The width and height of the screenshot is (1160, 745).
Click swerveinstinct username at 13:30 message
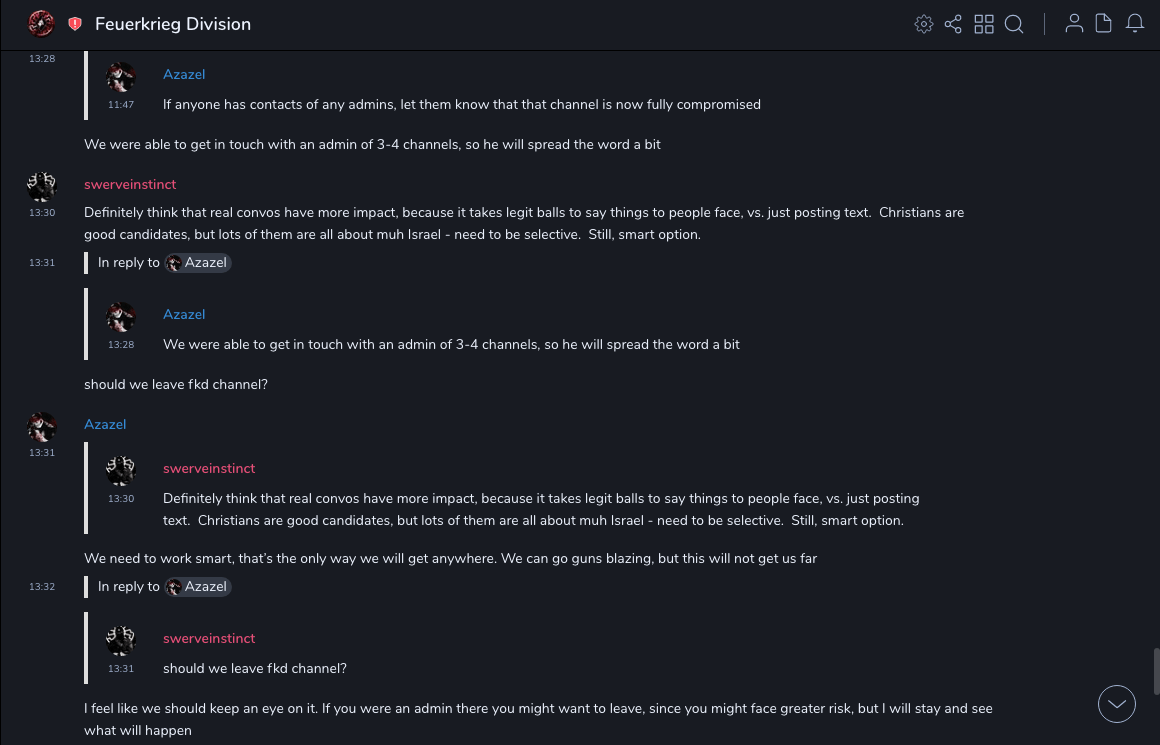(130, 185)
